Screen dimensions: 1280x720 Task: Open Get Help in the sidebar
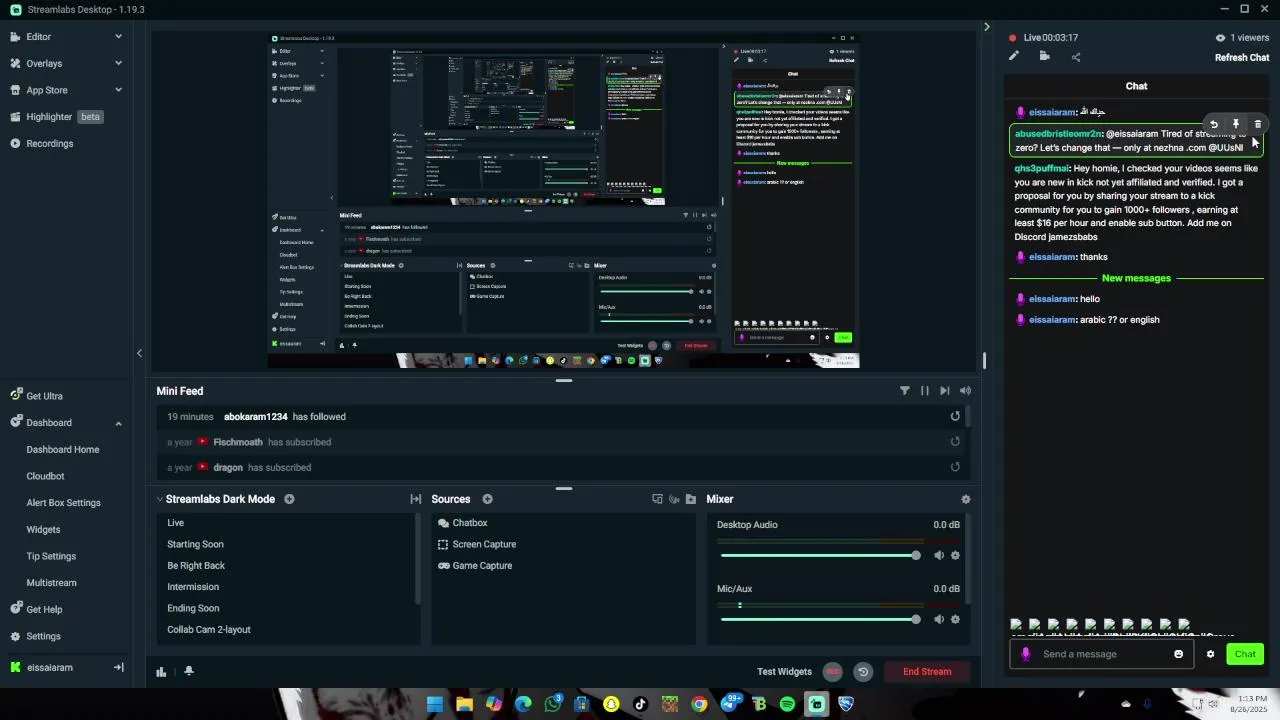(44, 609)
